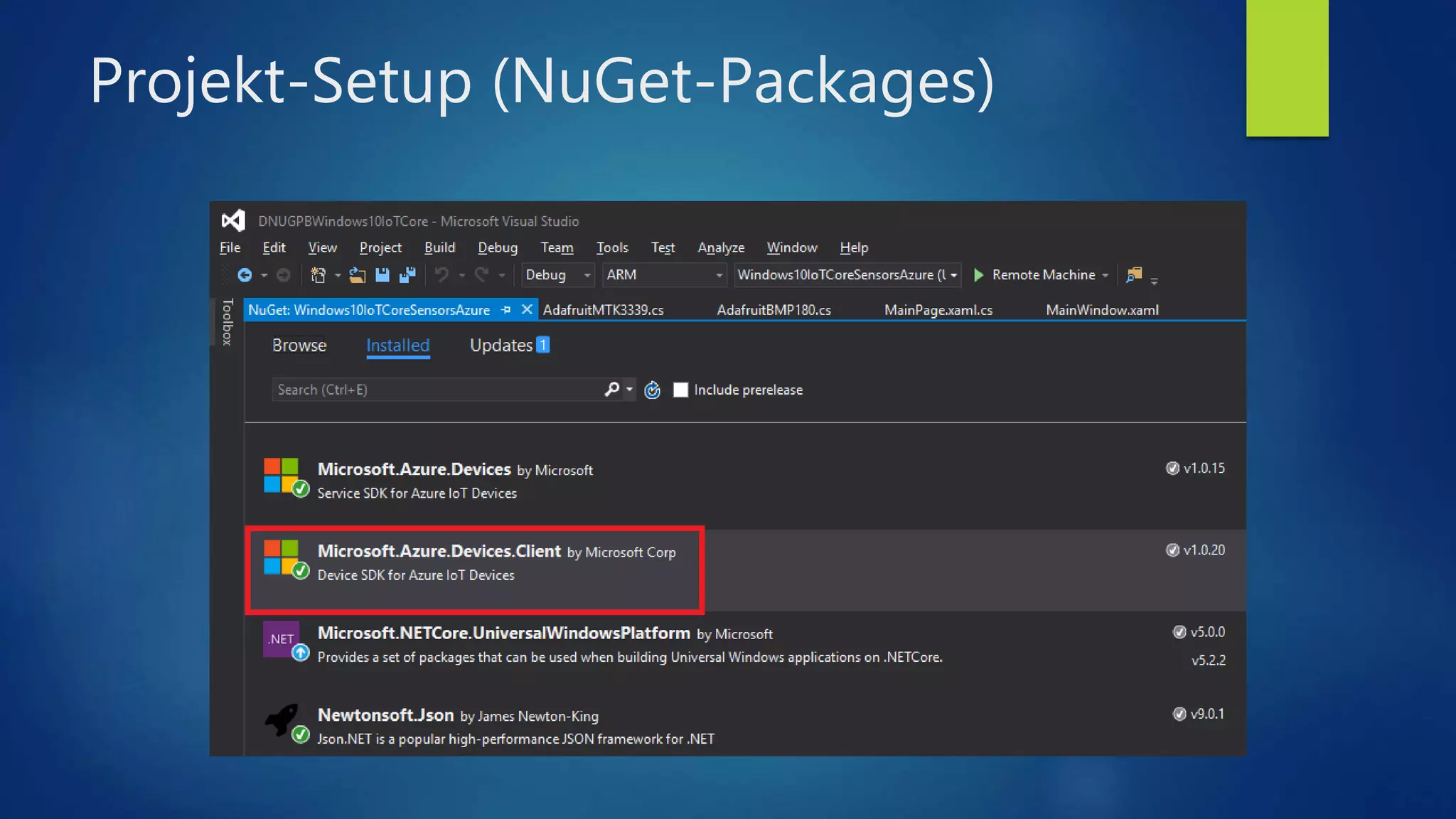Image resolution: width=1456 pixels, height=819 pixels.
Task: Click the Microsoft.Azure.Devices package icon
Action: pos(286,478)
